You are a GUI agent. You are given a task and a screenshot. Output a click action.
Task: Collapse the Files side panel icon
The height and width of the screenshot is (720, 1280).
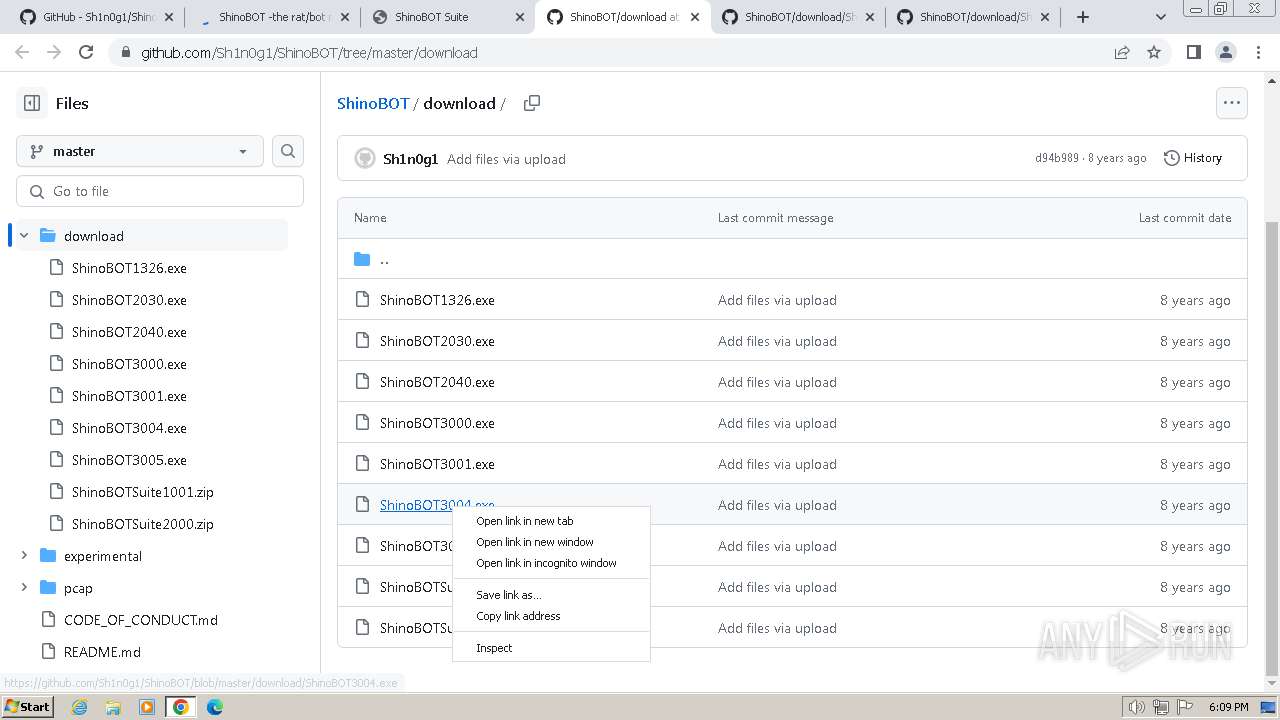click(x=32, y=103)
